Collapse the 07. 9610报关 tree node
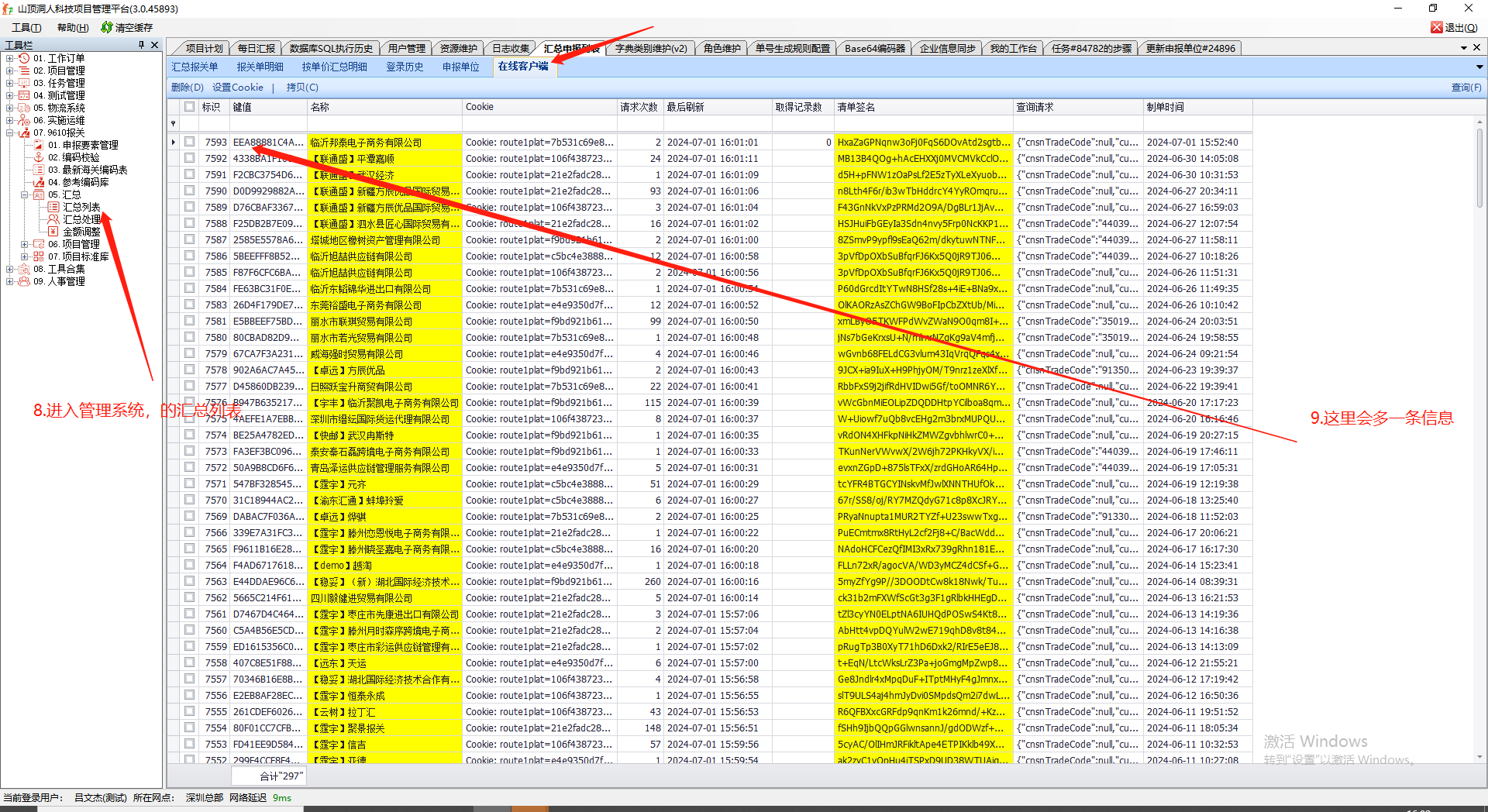 click(x=9, y=132)
